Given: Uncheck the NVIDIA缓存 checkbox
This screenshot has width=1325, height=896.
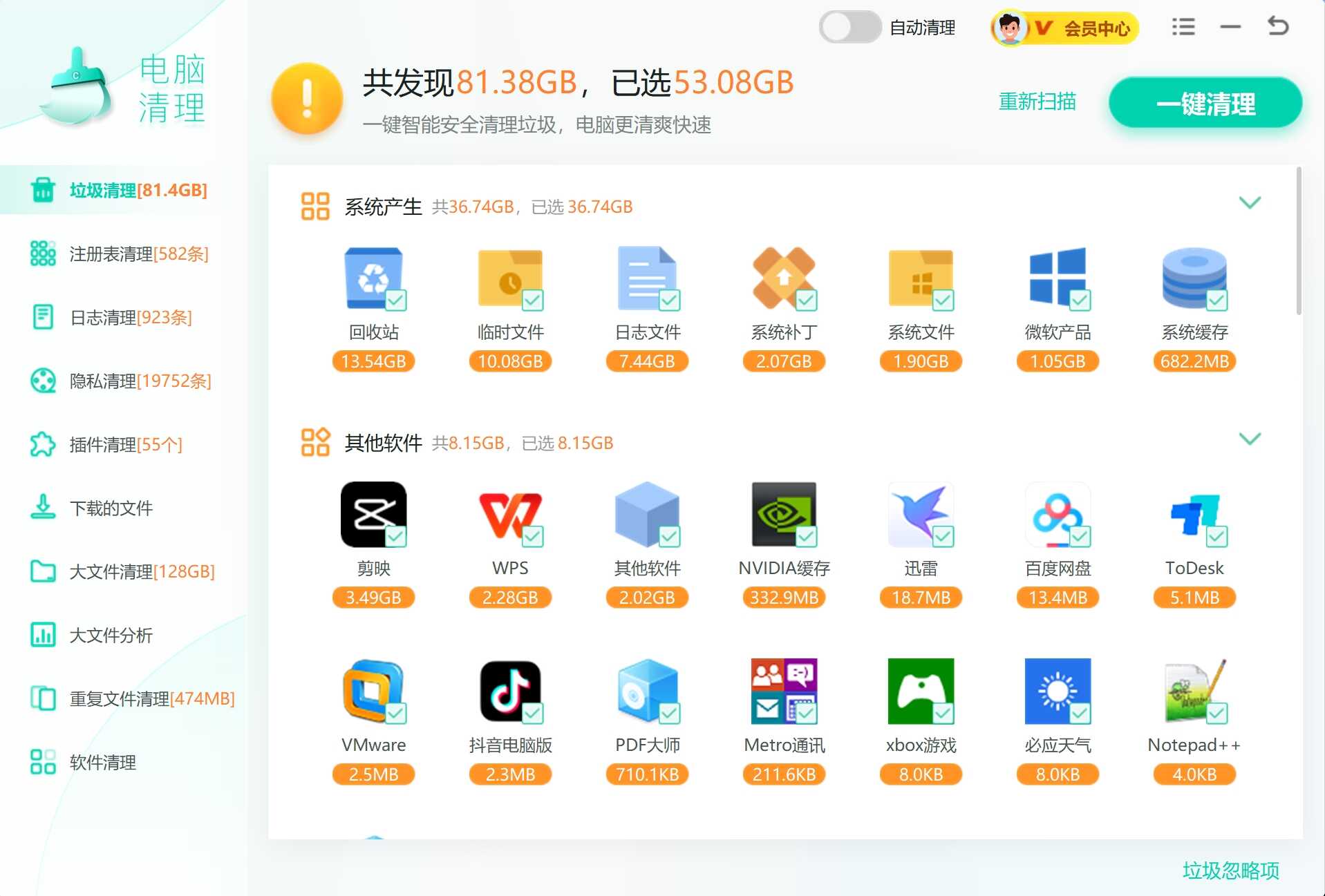Looking at the screenshot, I should [x=806, y=536].
